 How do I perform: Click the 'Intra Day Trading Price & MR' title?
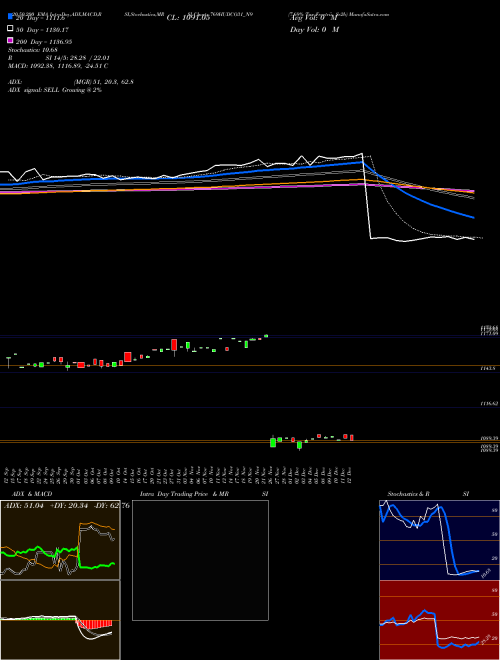[x=184, y=494]
